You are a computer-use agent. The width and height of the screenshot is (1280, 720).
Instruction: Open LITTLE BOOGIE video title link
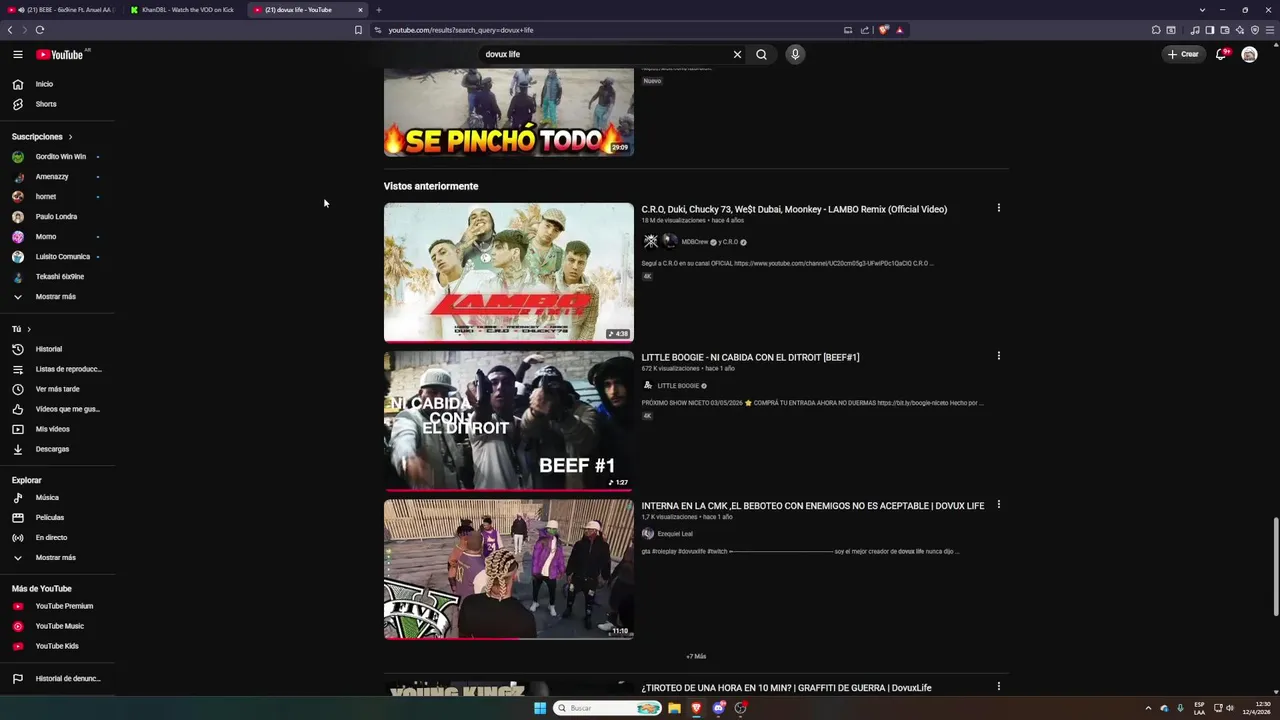coord(750,357)
